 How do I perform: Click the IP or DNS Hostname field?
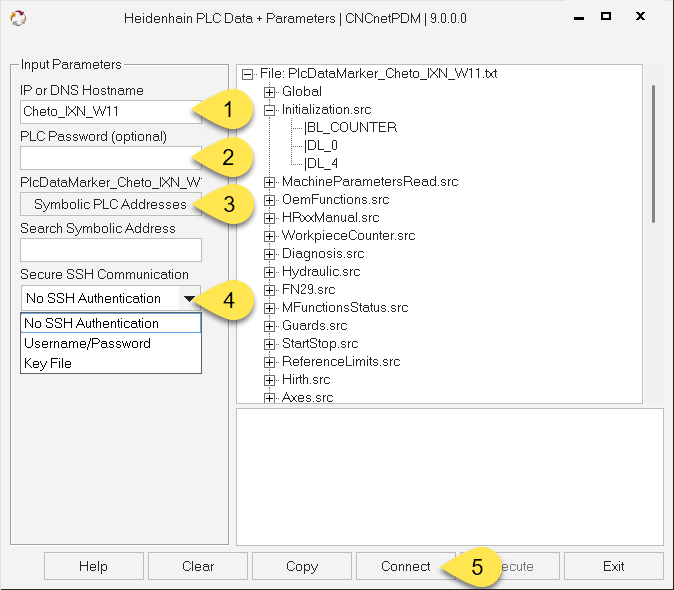[x=110, y=112]
